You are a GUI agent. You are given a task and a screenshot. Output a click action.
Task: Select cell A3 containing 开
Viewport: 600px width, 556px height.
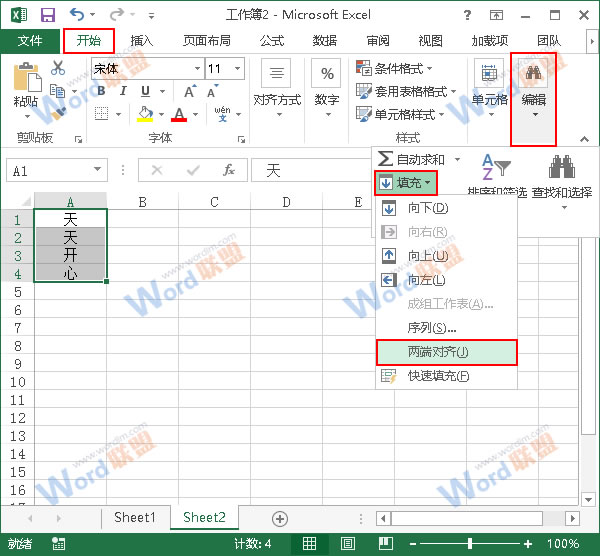(70, 255)
